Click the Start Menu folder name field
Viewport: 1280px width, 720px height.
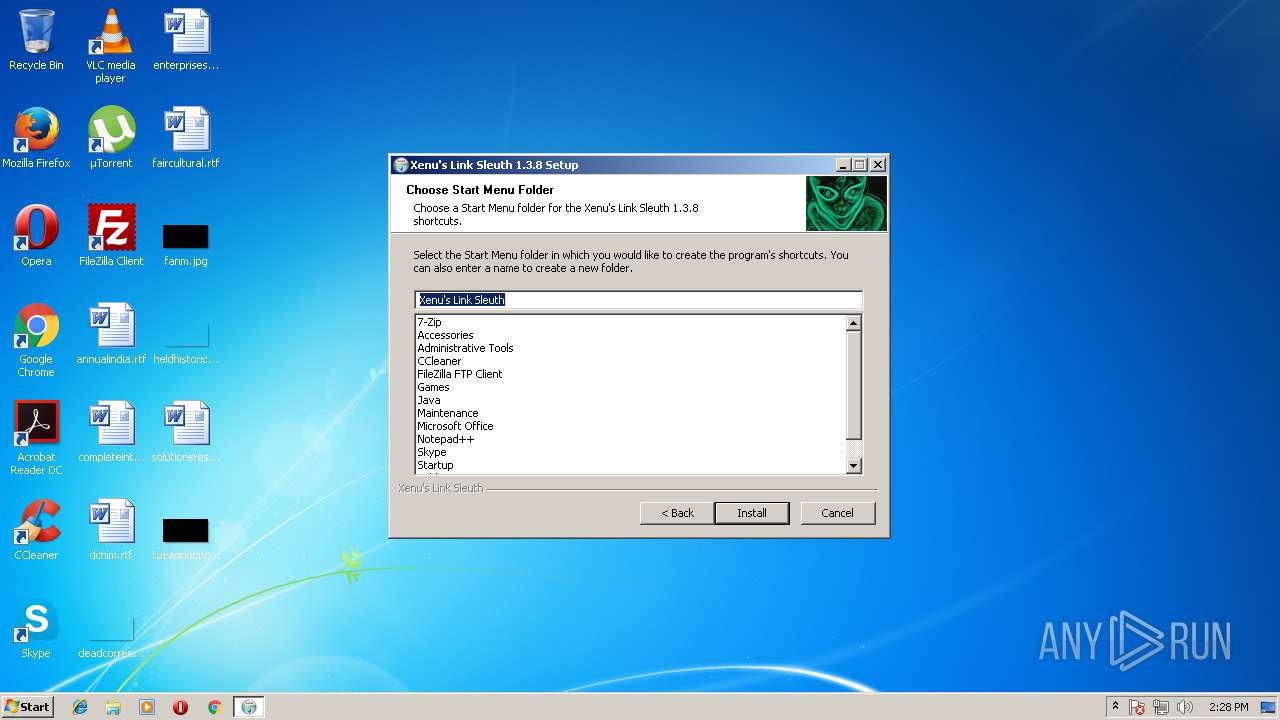coord(638,300)
